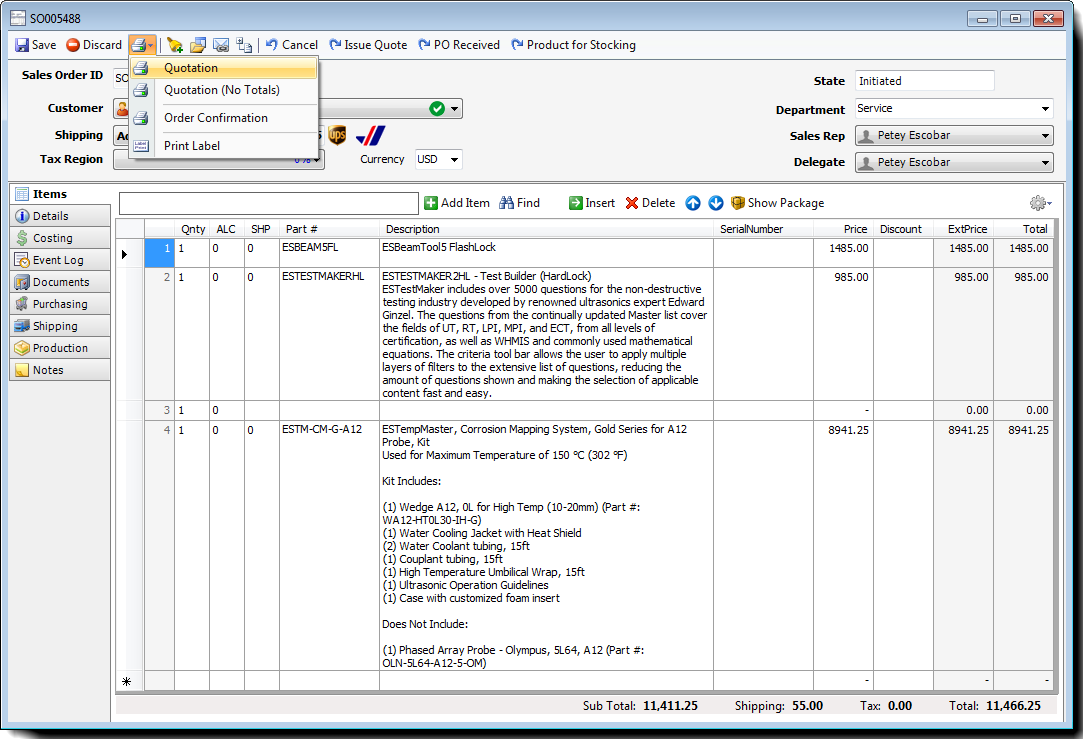Open the Delegate dropdown
Image resolution: width=1083 pixels, height=739 pixels.
1045,163
